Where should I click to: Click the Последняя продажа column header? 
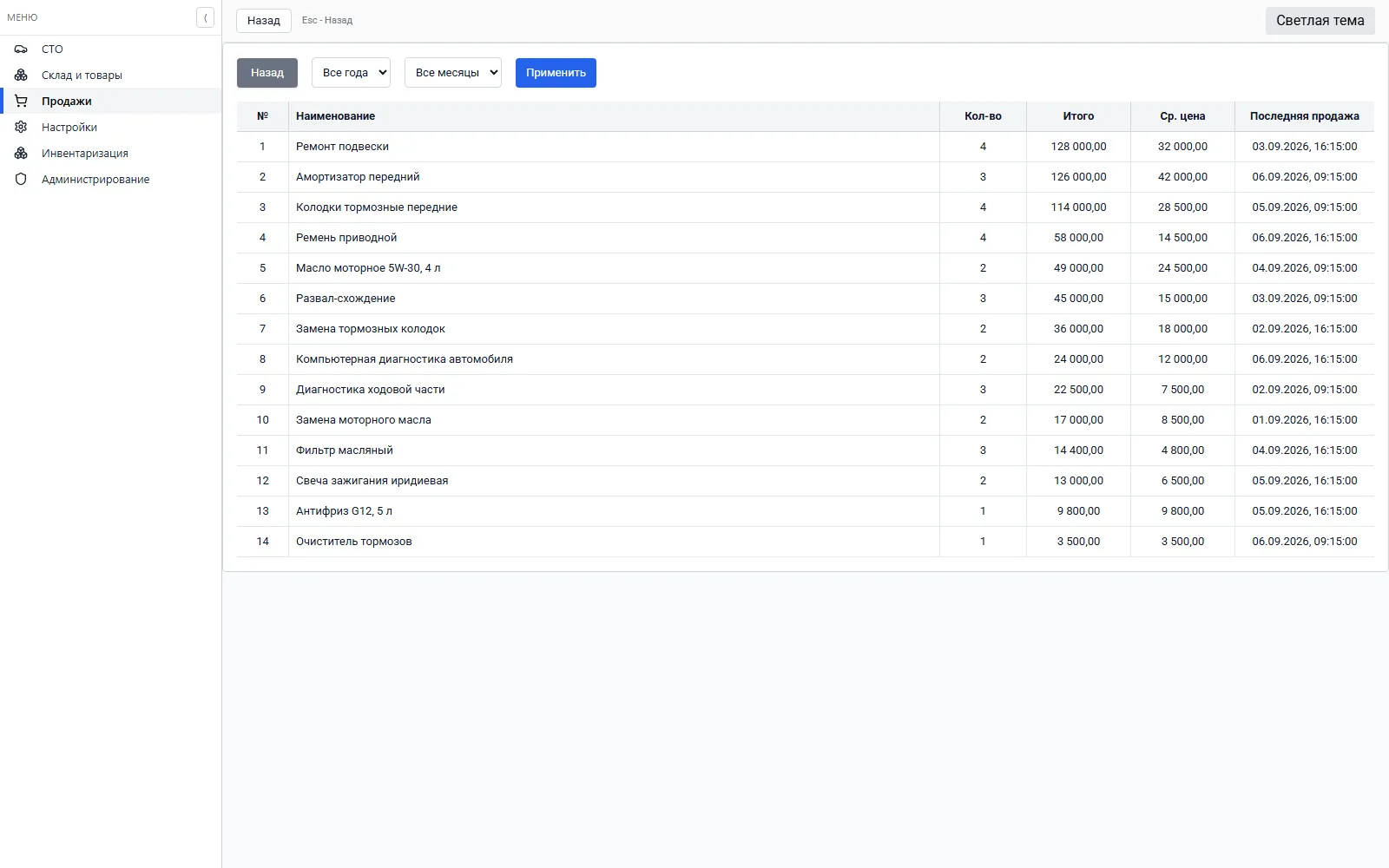coord(1304,116)
